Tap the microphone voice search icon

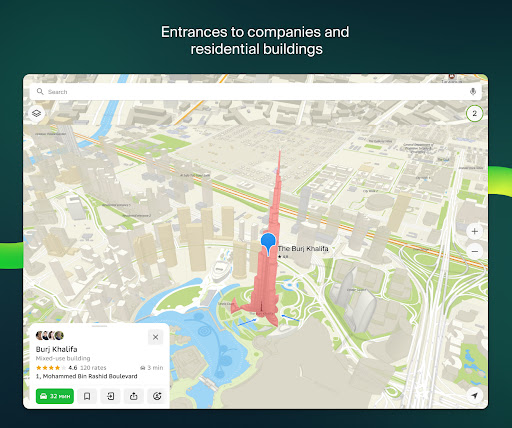tap(473, 91)
